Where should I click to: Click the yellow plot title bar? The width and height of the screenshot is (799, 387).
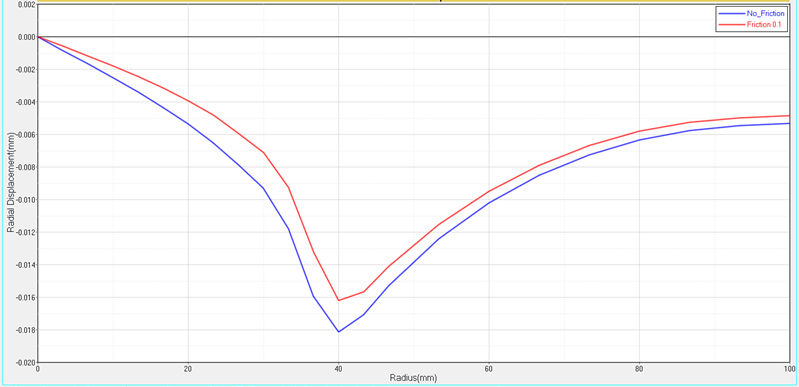[413, 1]
